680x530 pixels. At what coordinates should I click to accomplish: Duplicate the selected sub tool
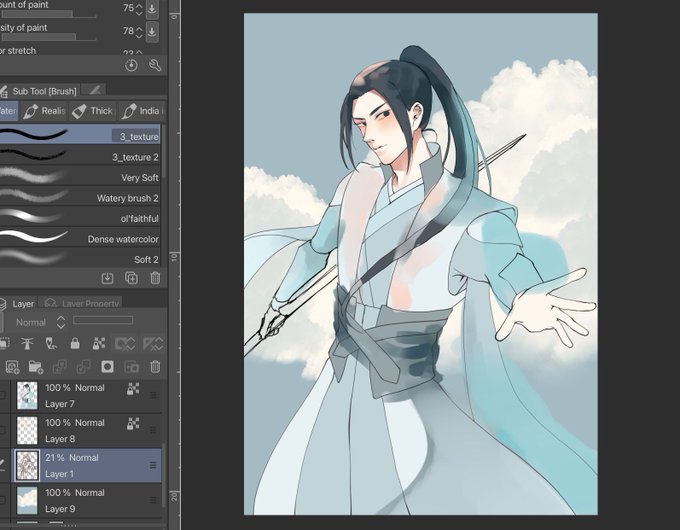pos(131,278)
